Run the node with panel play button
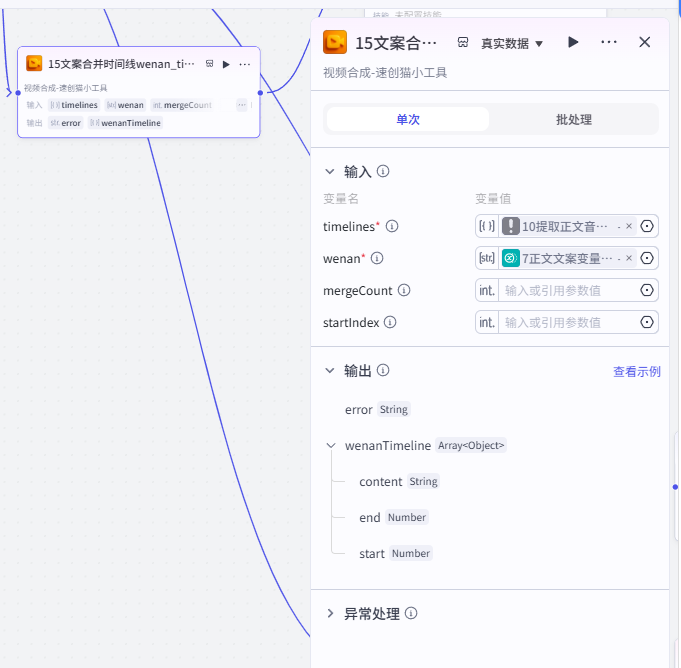681x668 pixels. [x=573, y=42]
